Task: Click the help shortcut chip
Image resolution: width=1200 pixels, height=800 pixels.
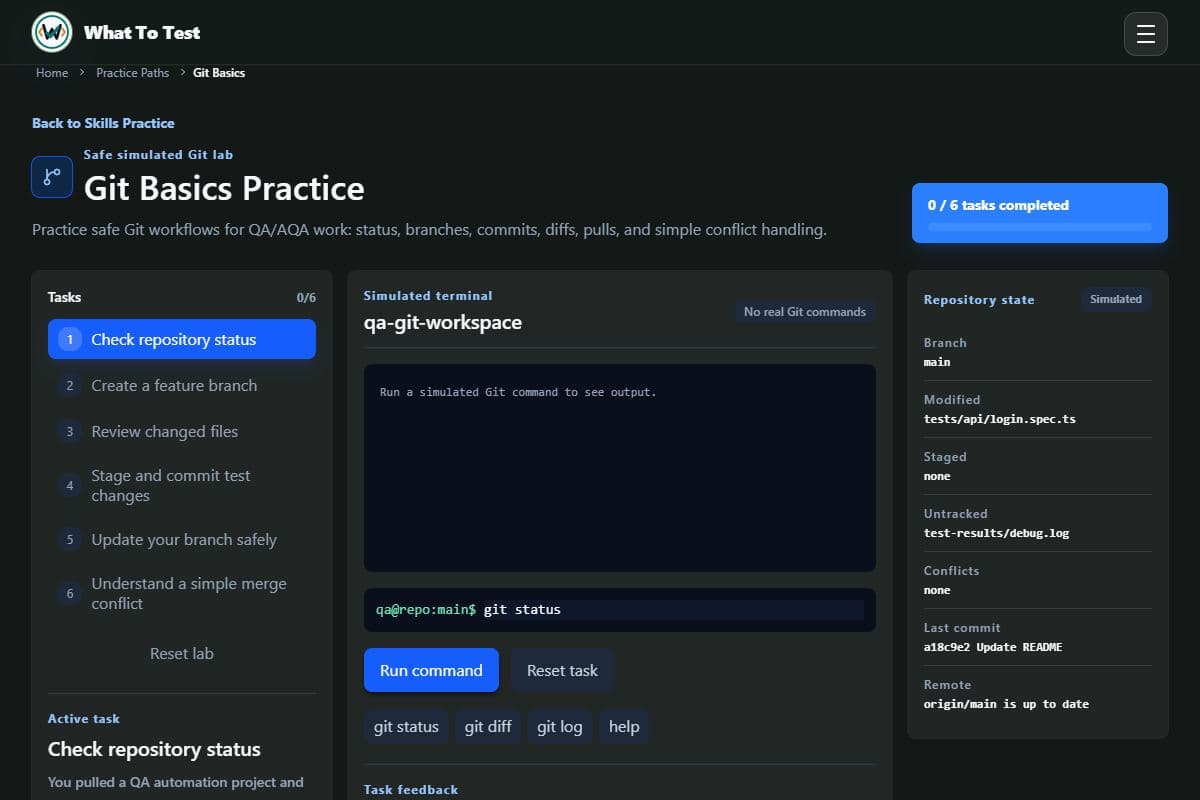Action: click(x=624, y=727)
